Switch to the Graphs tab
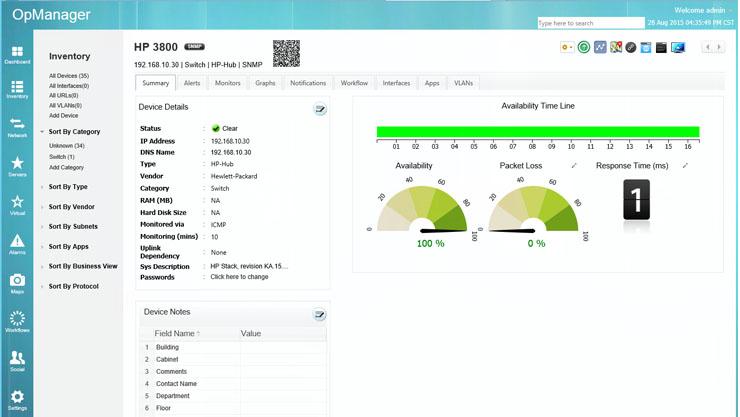 [x=265, y=83]
